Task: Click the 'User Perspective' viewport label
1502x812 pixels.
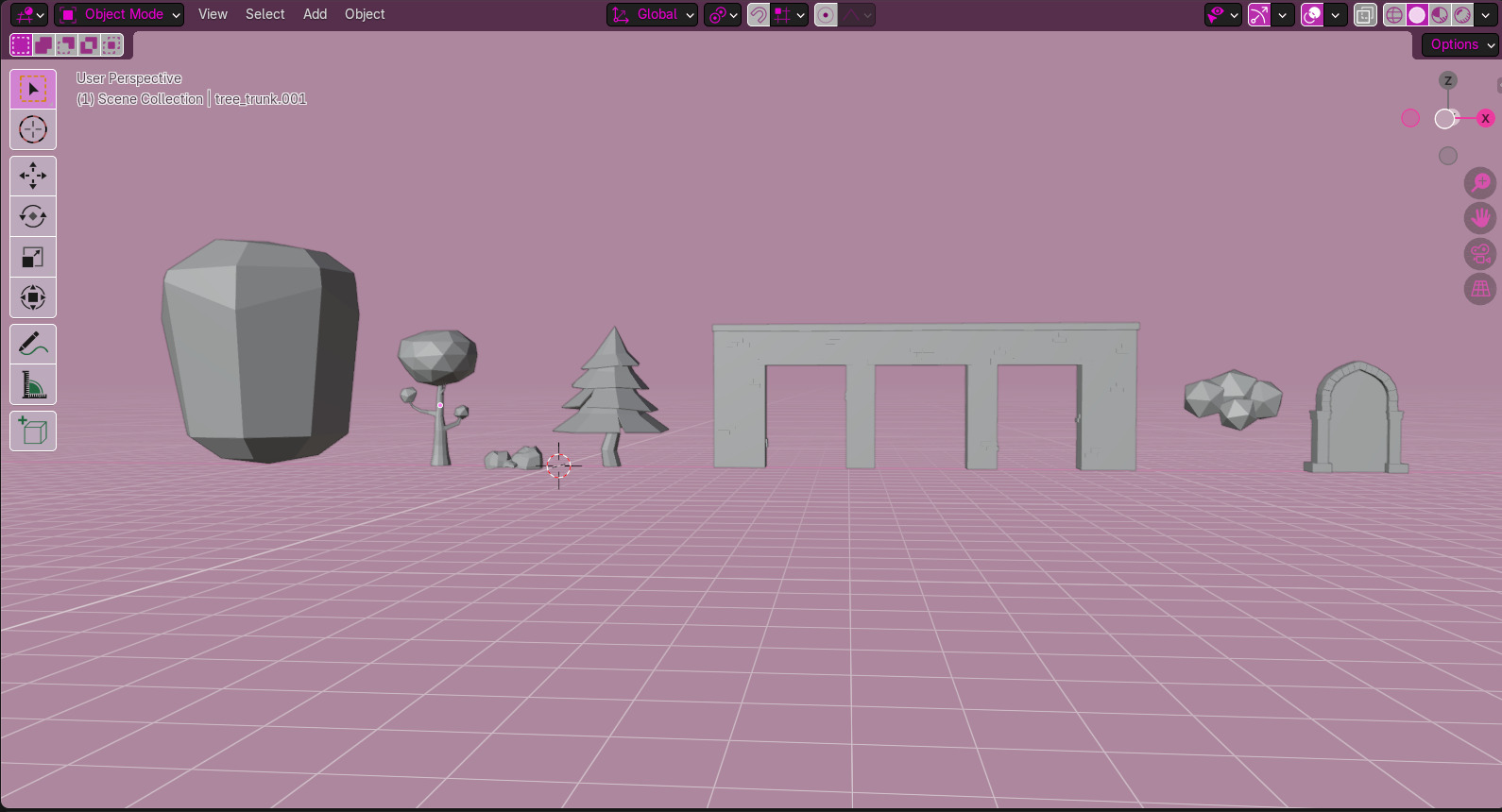Action: point(129,78)
